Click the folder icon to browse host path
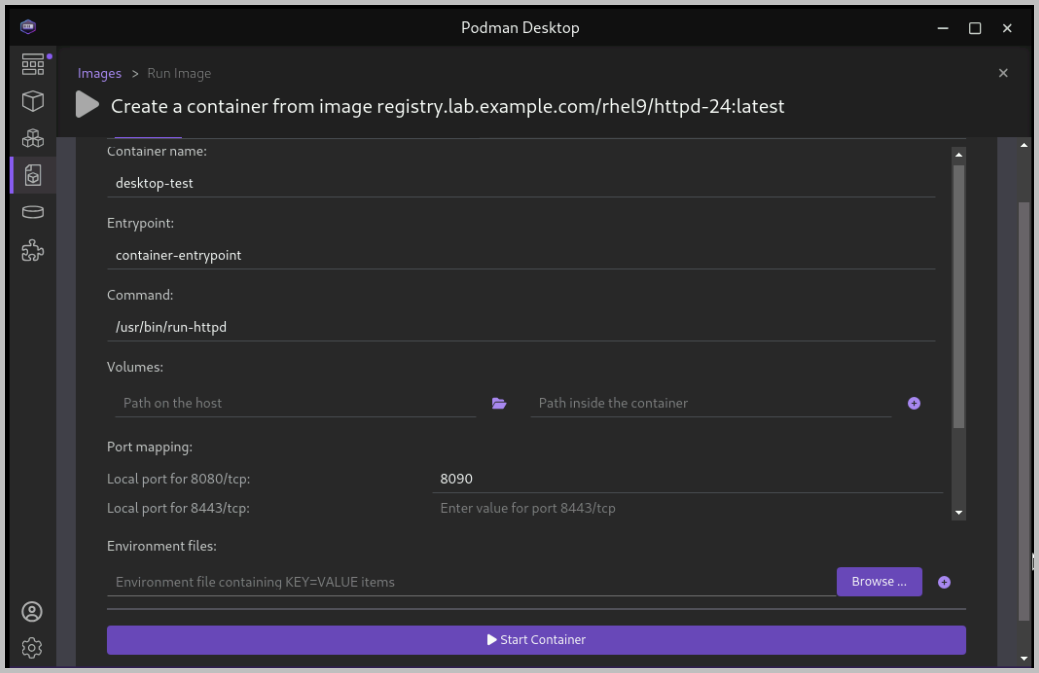 point(499,403)
